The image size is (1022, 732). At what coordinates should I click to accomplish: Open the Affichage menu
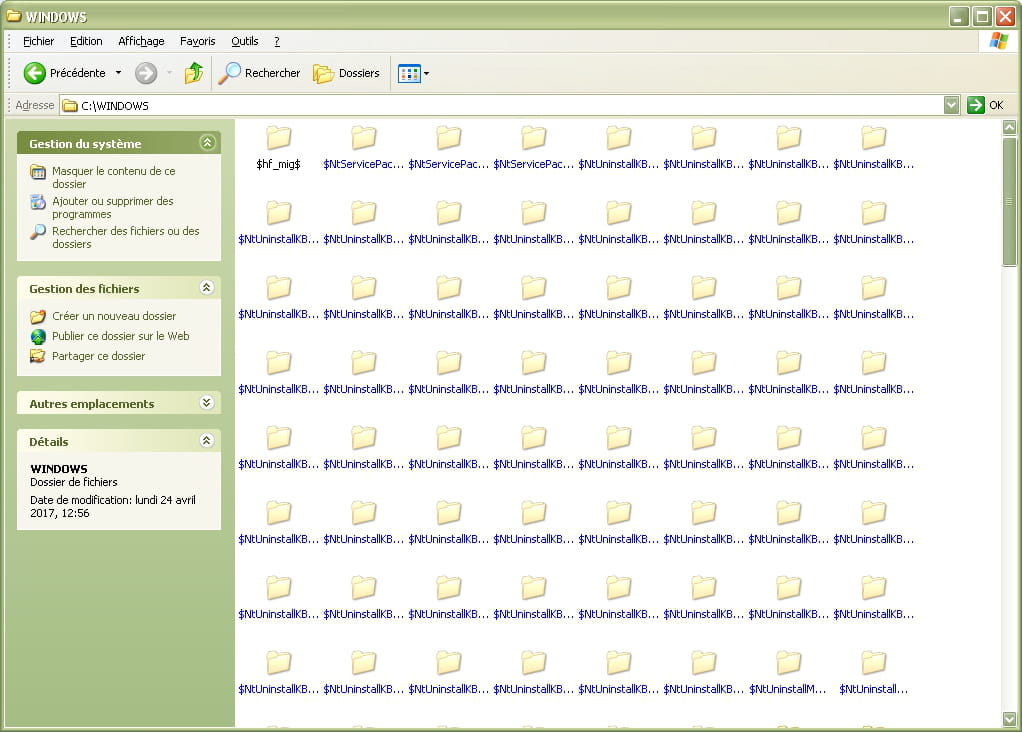[x=141, y=41]
